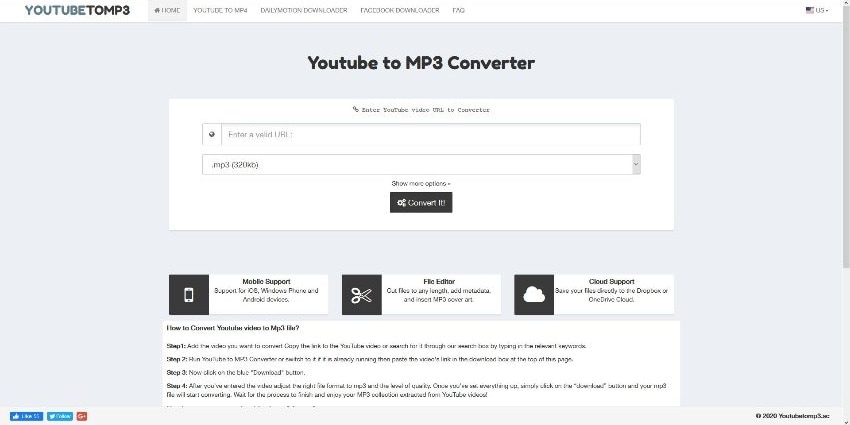Click the Cloud Support cloud icon
The height and width of the screenshot is (425, 850).
(534, 295)
